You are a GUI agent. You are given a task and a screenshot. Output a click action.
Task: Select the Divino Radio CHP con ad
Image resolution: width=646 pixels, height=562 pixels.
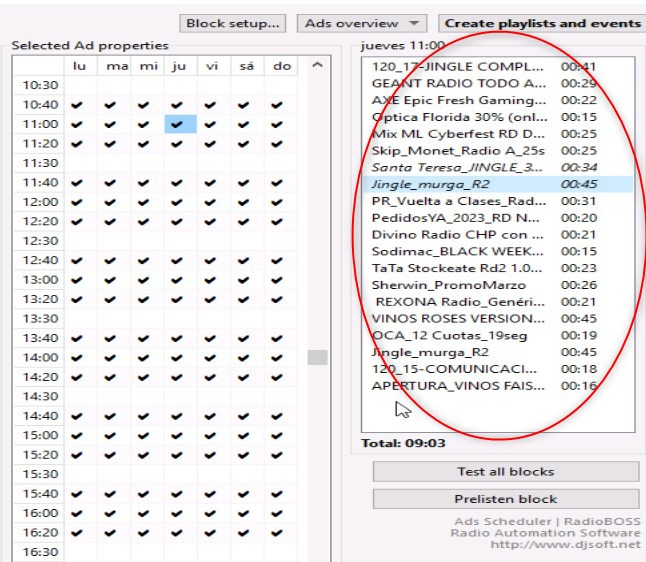pos(498,235)
